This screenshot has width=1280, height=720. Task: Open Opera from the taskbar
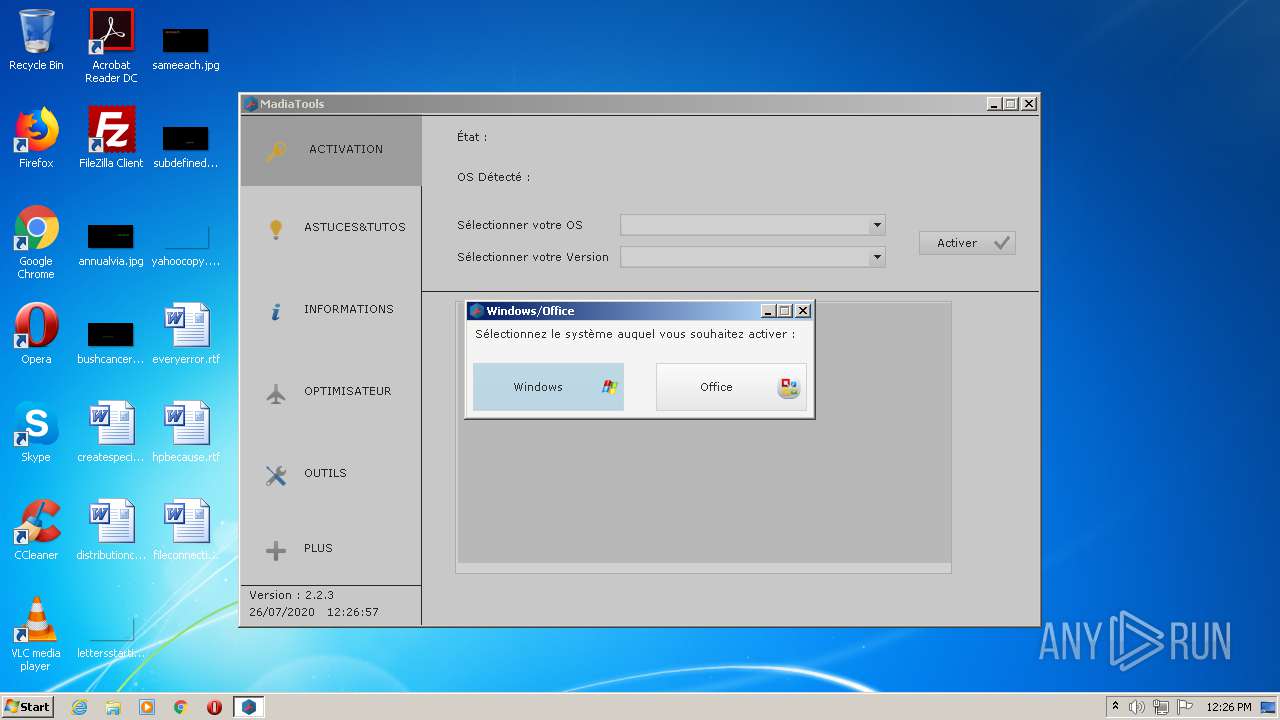(215, 707)
